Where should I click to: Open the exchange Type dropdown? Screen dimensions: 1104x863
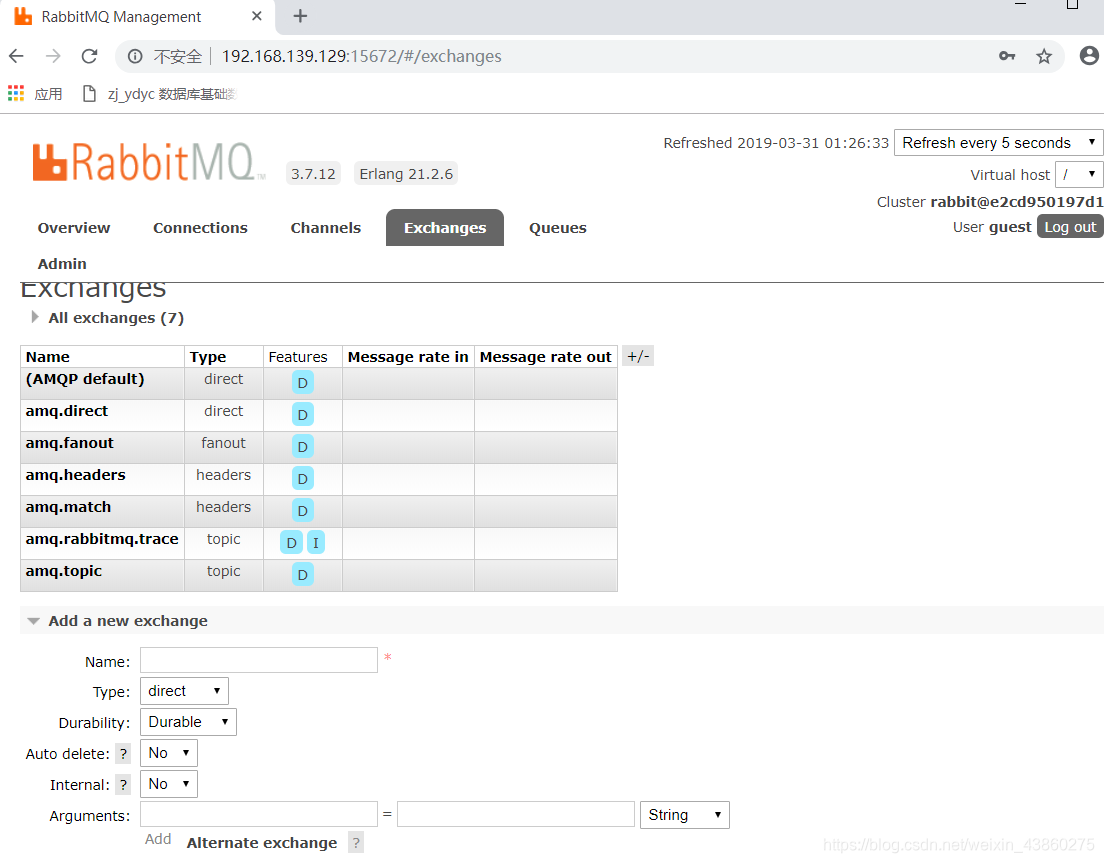(x=184, y=691)
